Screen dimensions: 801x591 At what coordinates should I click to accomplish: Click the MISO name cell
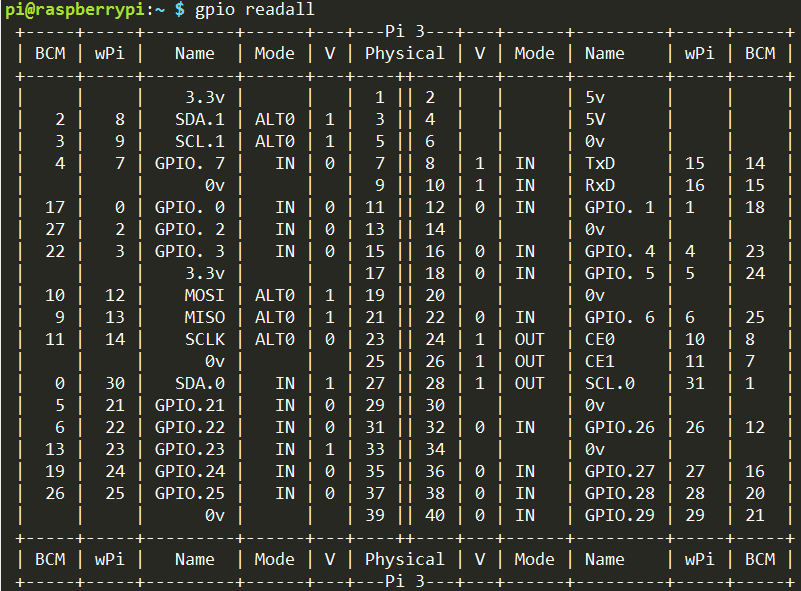point(204,317)
